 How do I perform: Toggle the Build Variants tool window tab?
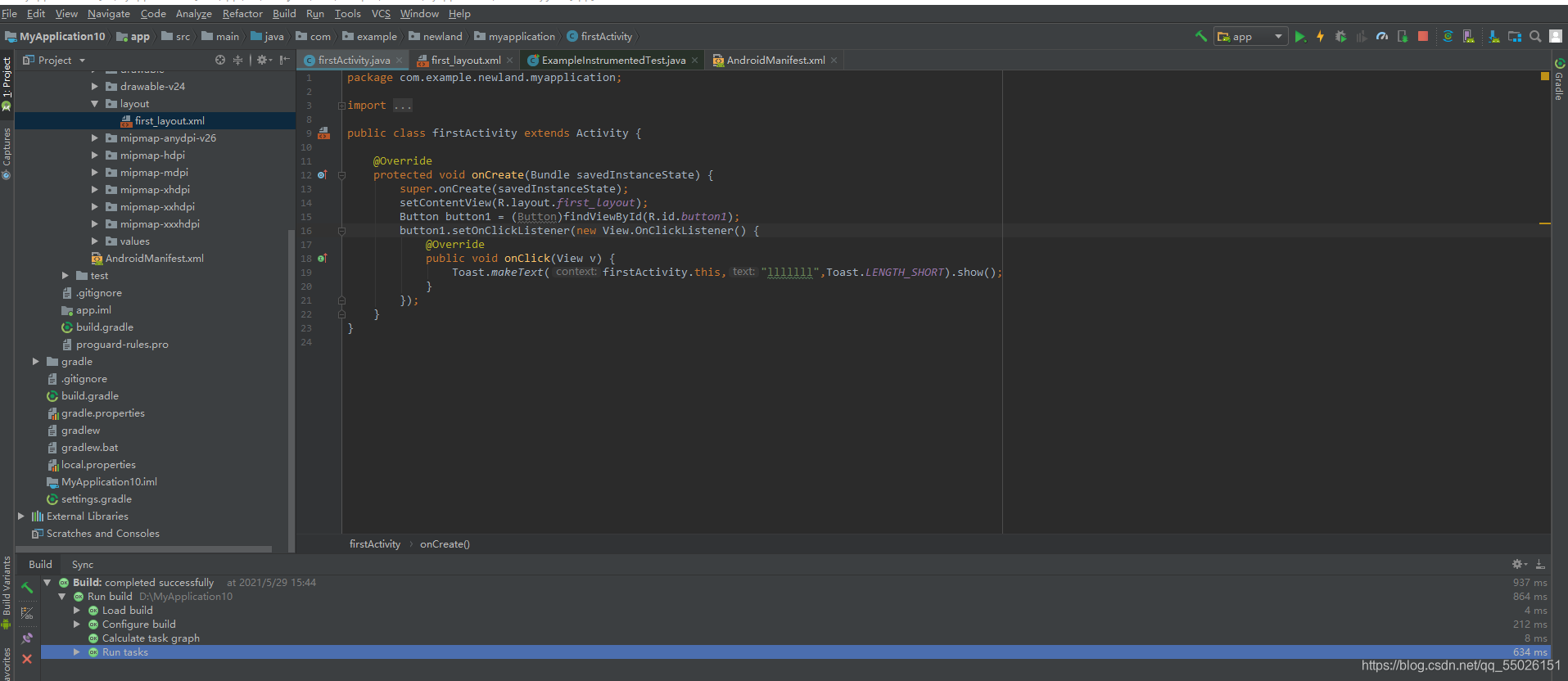pos(7,591)
